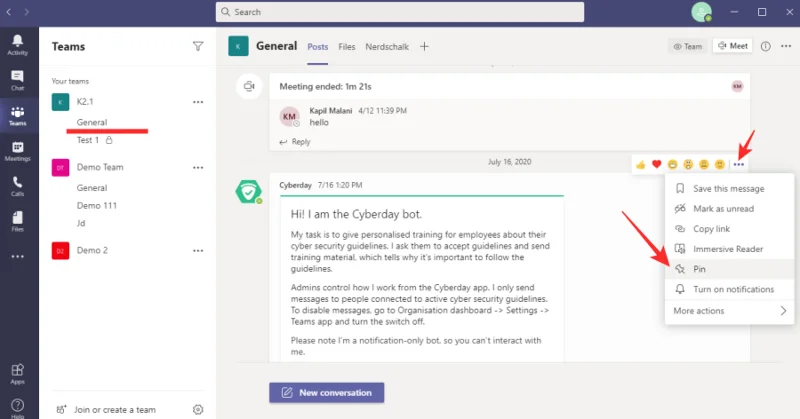Image resolution: width=800 pixels, height=419 pixels.
Task: Open the Help icon
Action: click(x=17, y=408)
